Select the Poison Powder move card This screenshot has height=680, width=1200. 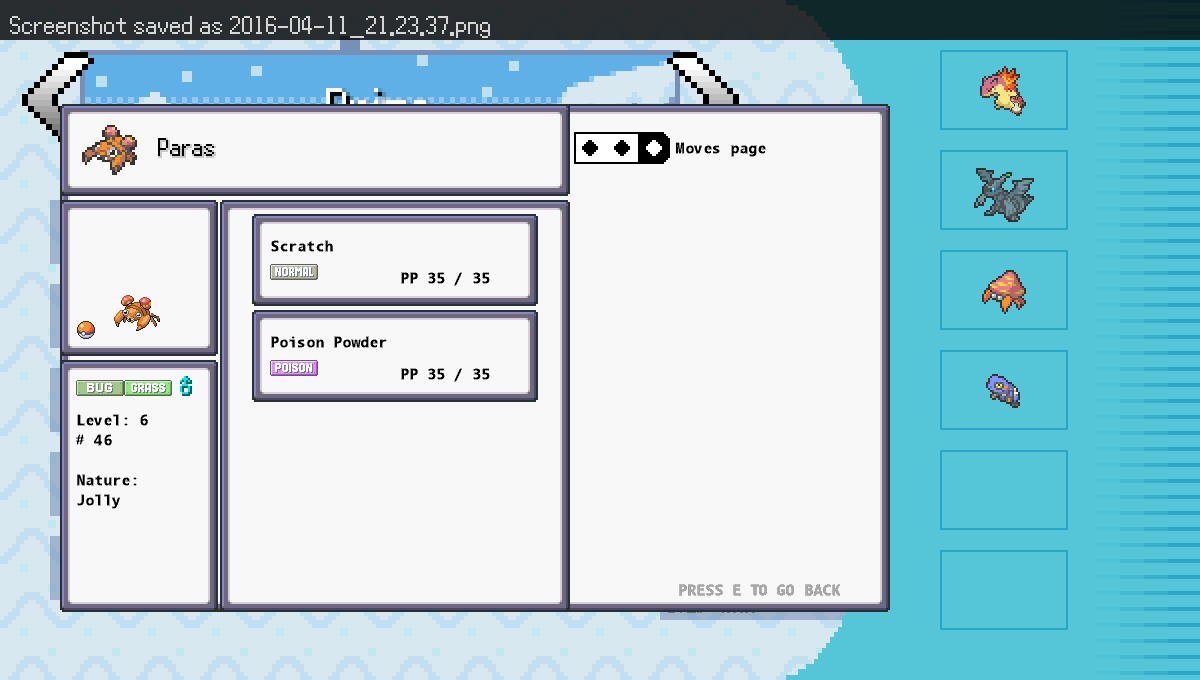tap(394, 356)
